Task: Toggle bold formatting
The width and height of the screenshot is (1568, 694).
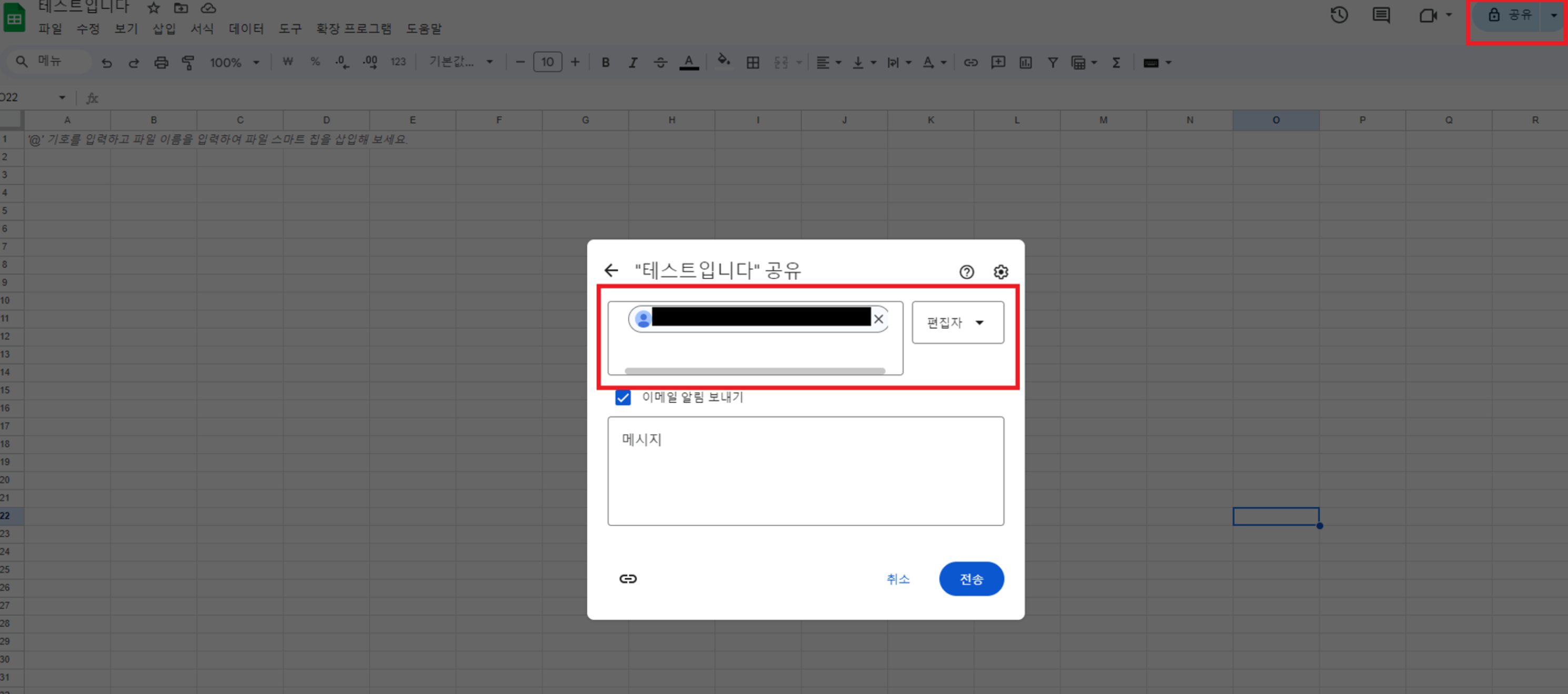Action: coord(606,62)
